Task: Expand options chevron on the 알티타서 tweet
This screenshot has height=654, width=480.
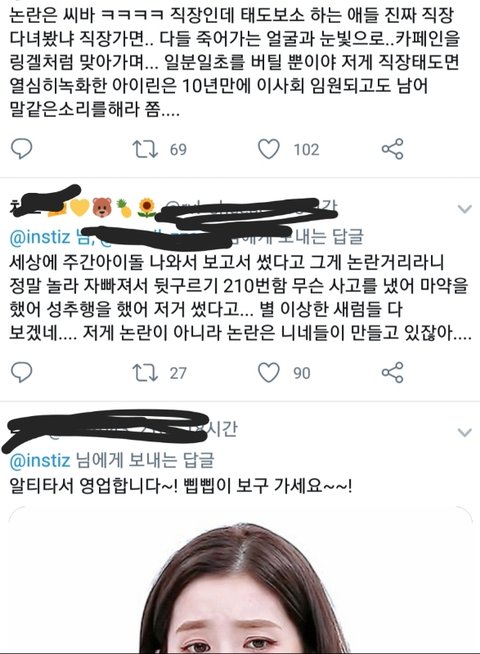Action: point(465,432)
